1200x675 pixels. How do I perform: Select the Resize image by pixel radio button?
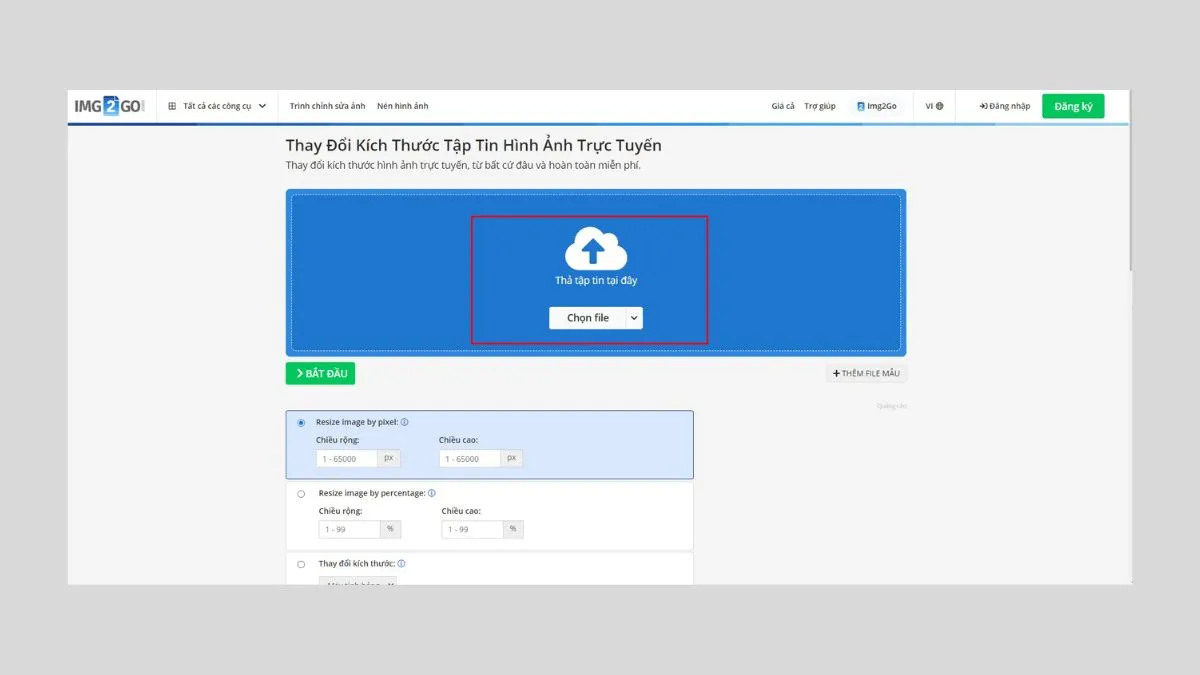click(301, 423)
